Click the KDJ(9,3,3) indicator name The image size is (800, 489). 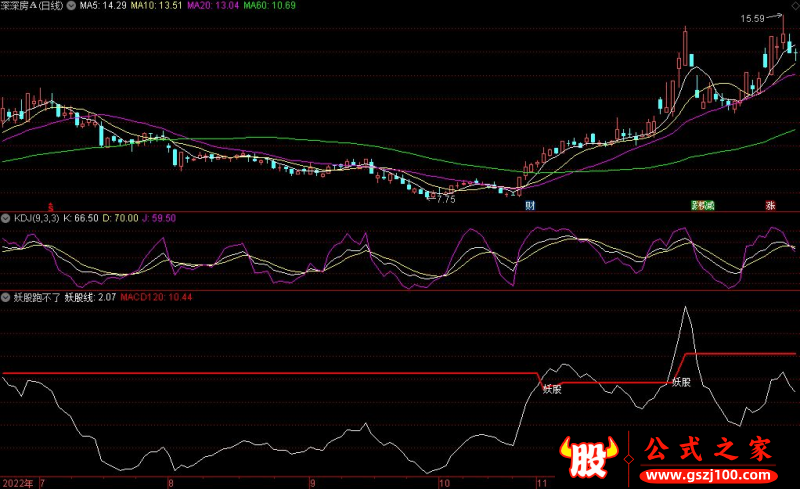(35, 217)
